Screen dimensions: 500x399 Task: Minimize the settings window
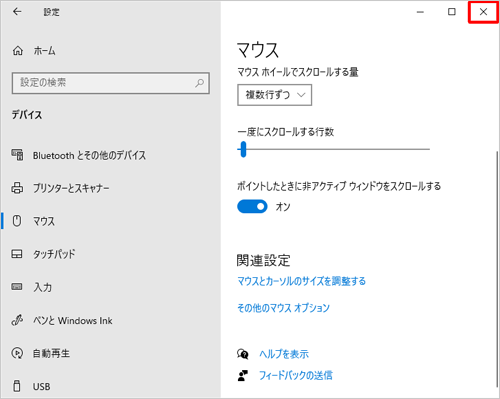coord(420,12)
